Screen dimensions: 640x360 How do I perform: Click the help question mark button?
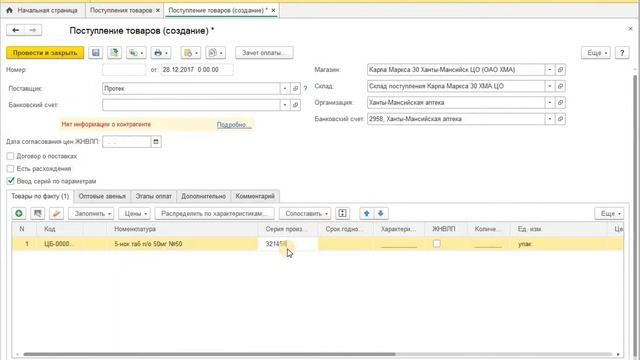point(622,53)
